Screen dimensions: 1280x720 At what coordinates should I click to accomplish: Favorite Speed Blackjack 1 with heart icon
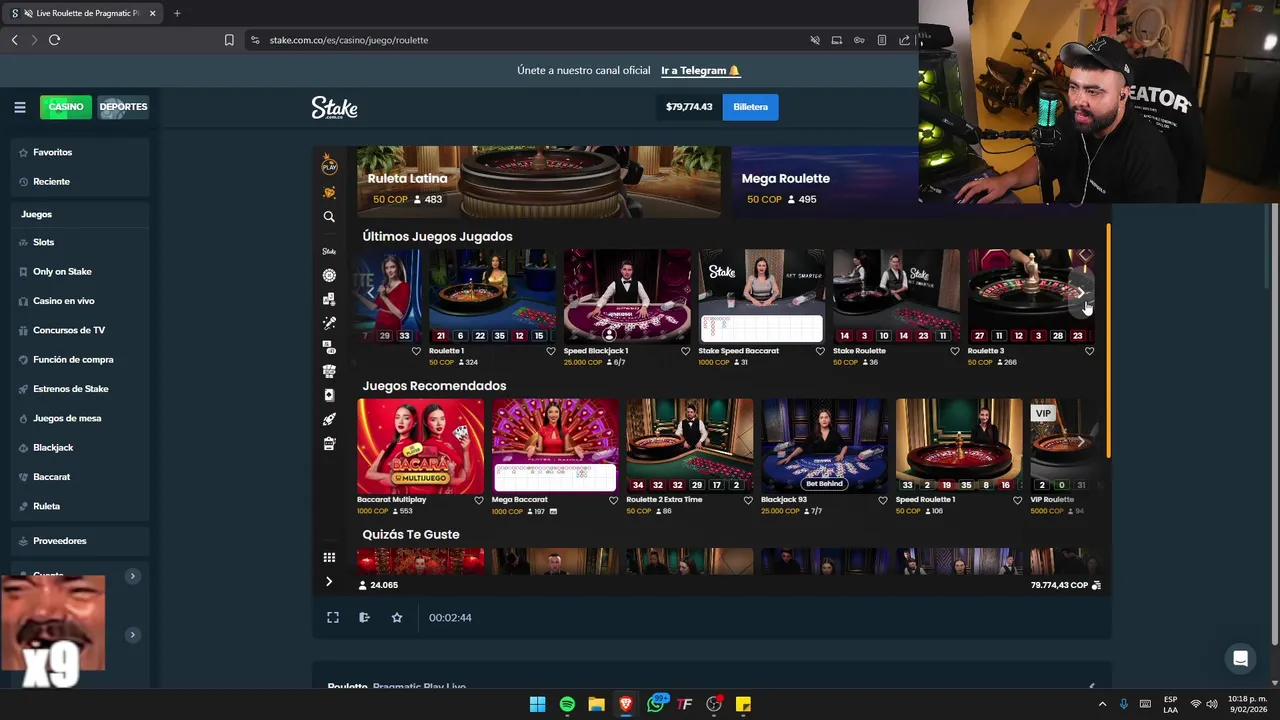(685, 351)
